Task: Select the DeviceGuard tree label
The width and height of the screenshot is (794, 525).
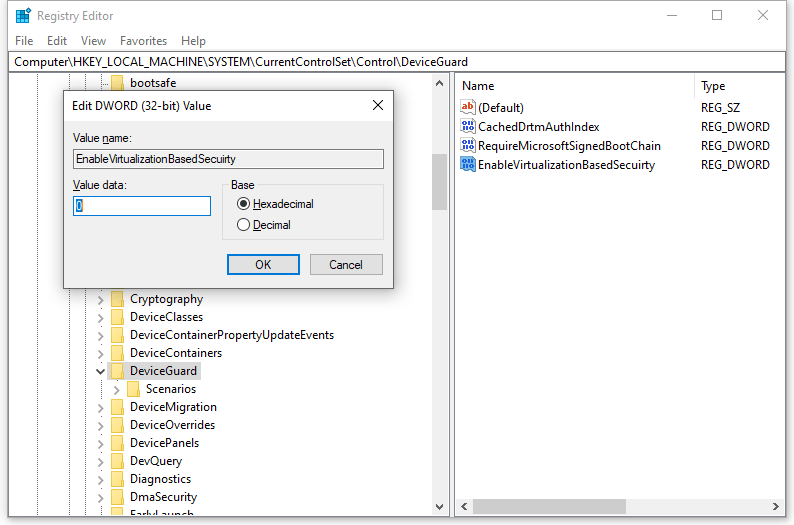Action: click(164, 371)
